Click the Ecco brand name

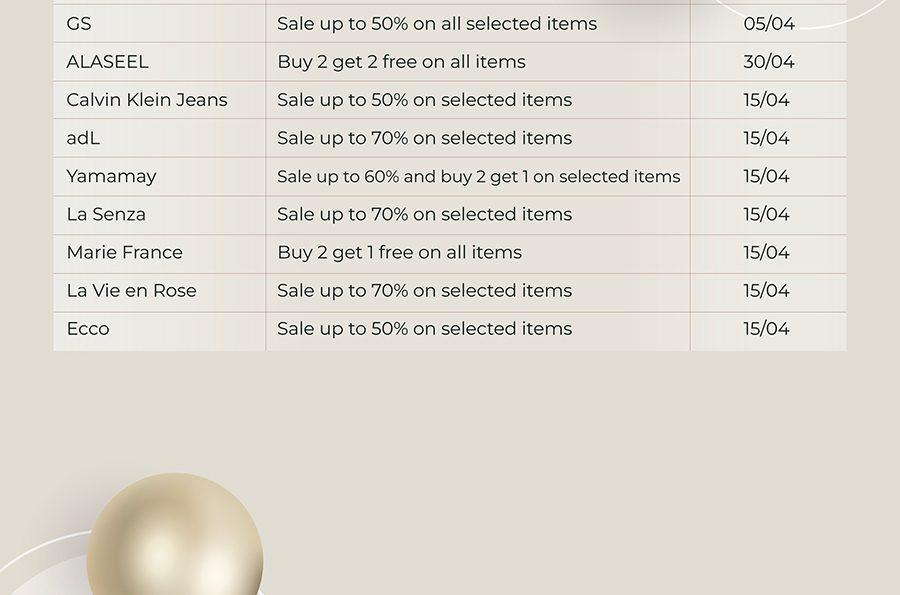point(88,329)
